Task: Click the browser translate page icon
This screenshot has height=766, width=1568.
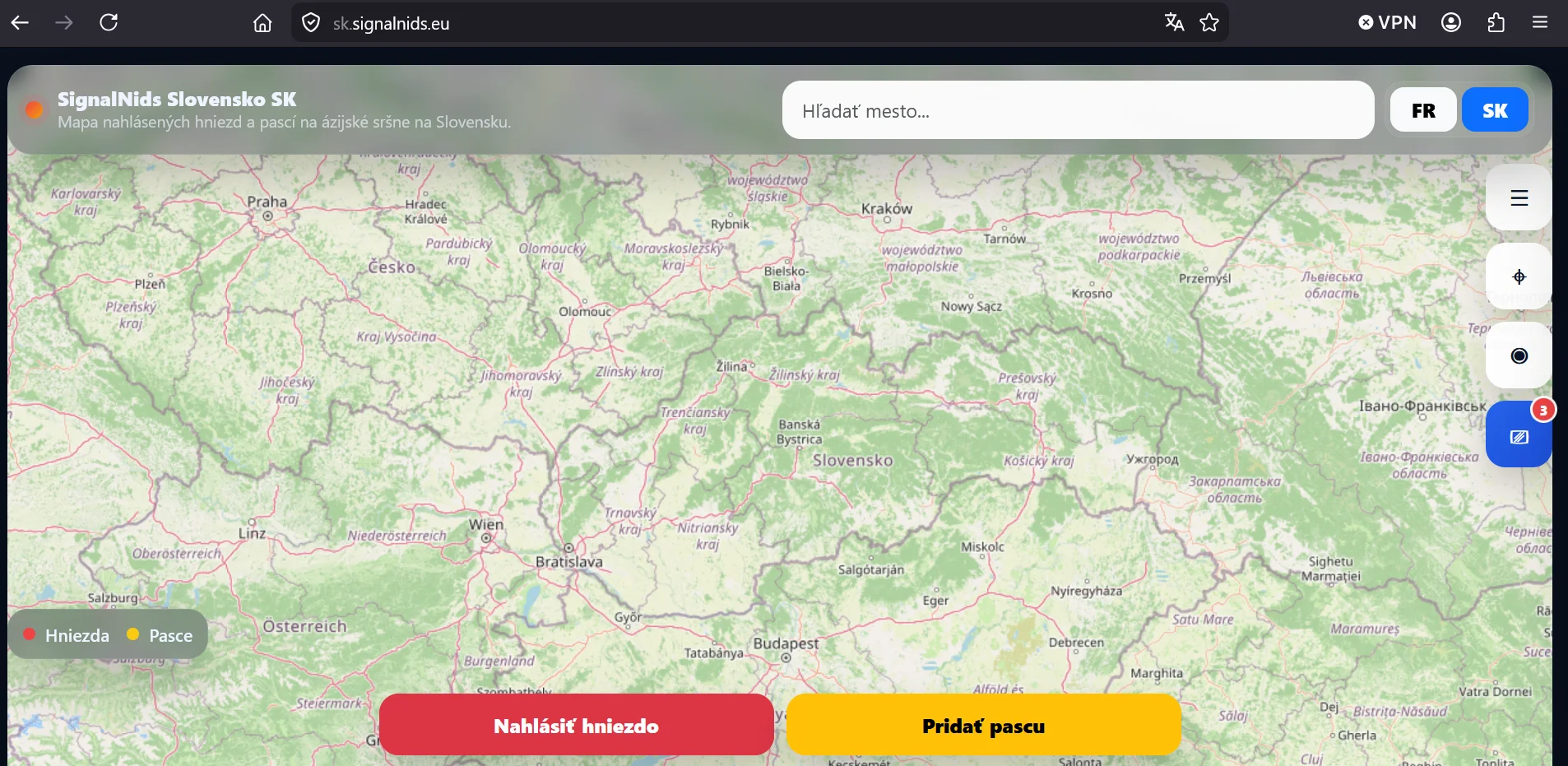Action: (1174, 23)
